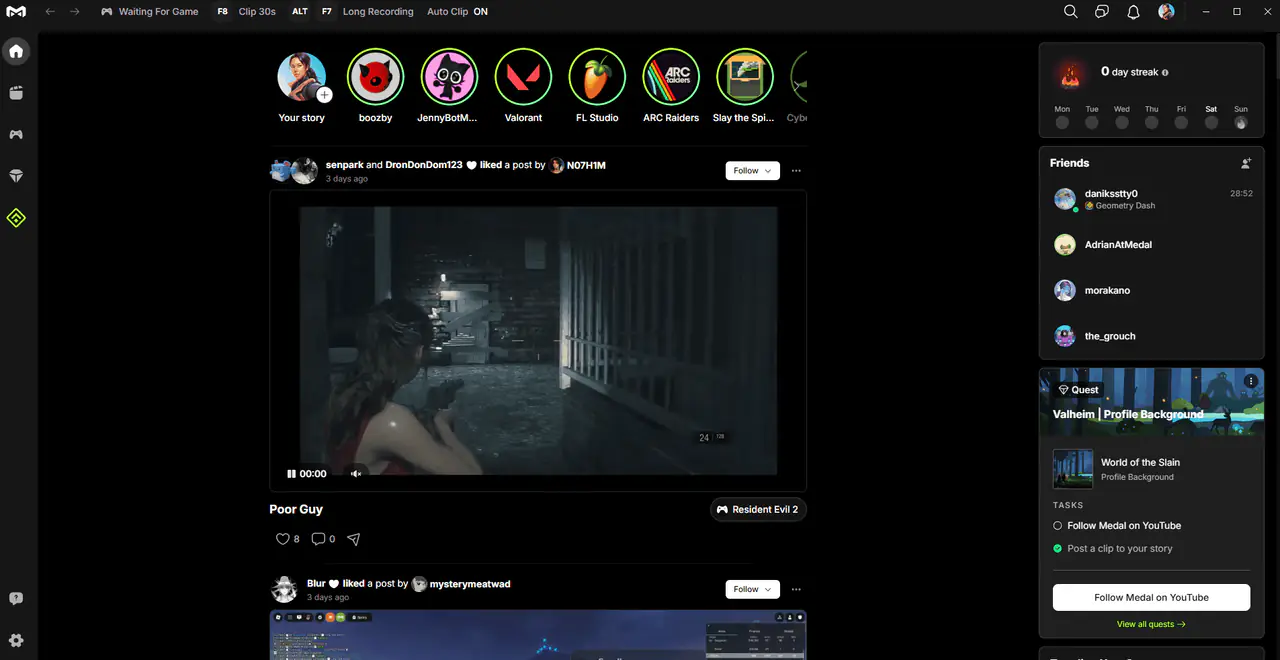
Task: Open friend daniksstty0 in Friends list
Action: click(1151, 199)
